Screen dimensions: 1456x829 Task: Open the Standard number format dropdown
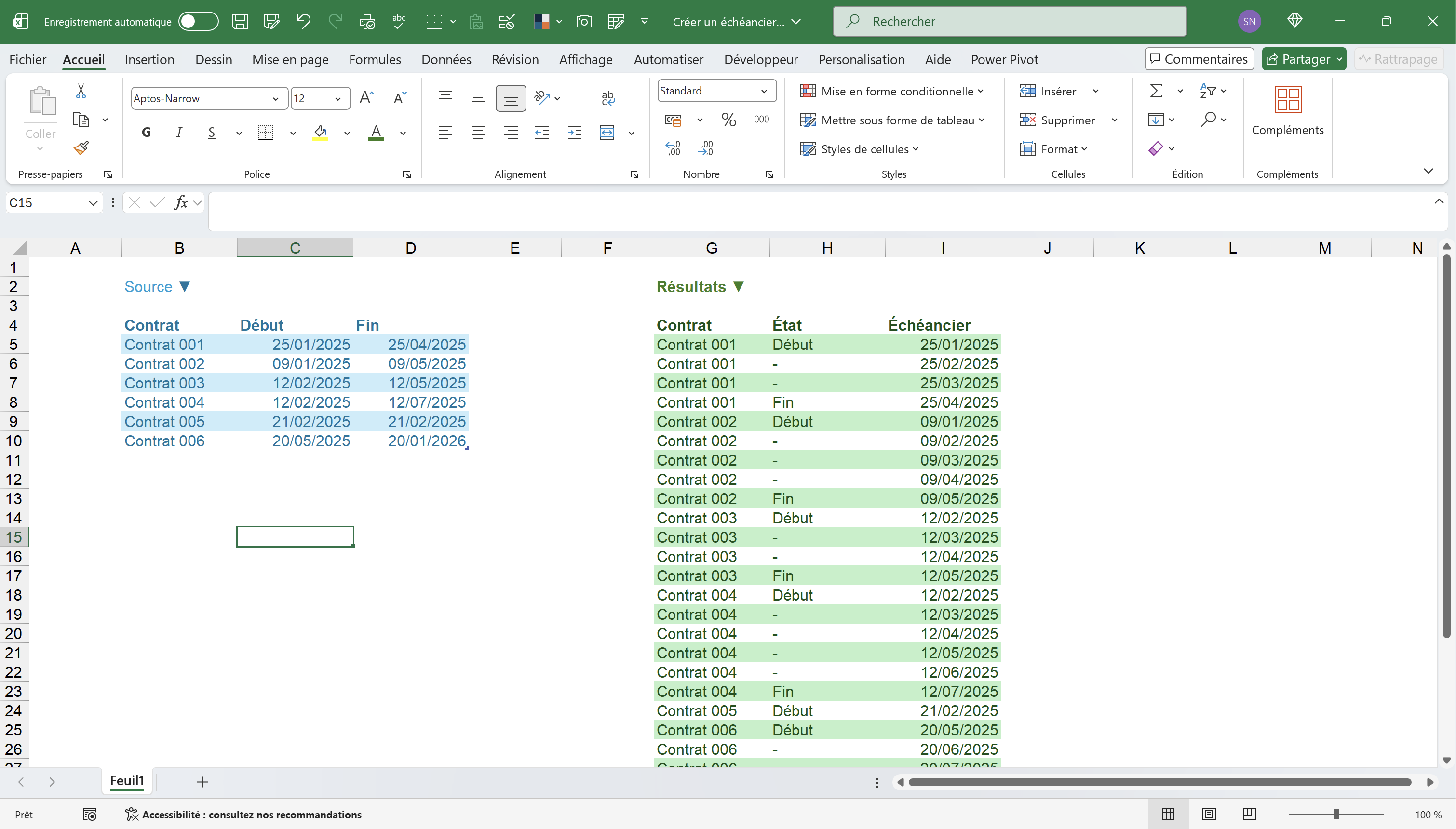click(x=763, y=91)
